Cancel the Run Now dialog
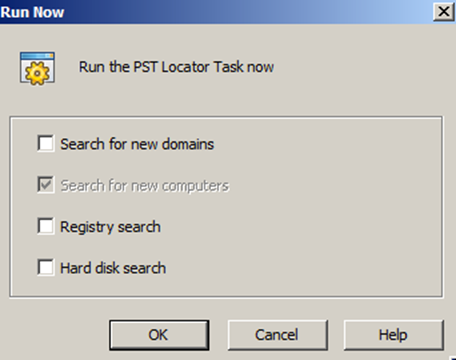This screenshot has width=456, height=360. click(x=277, y=335)
